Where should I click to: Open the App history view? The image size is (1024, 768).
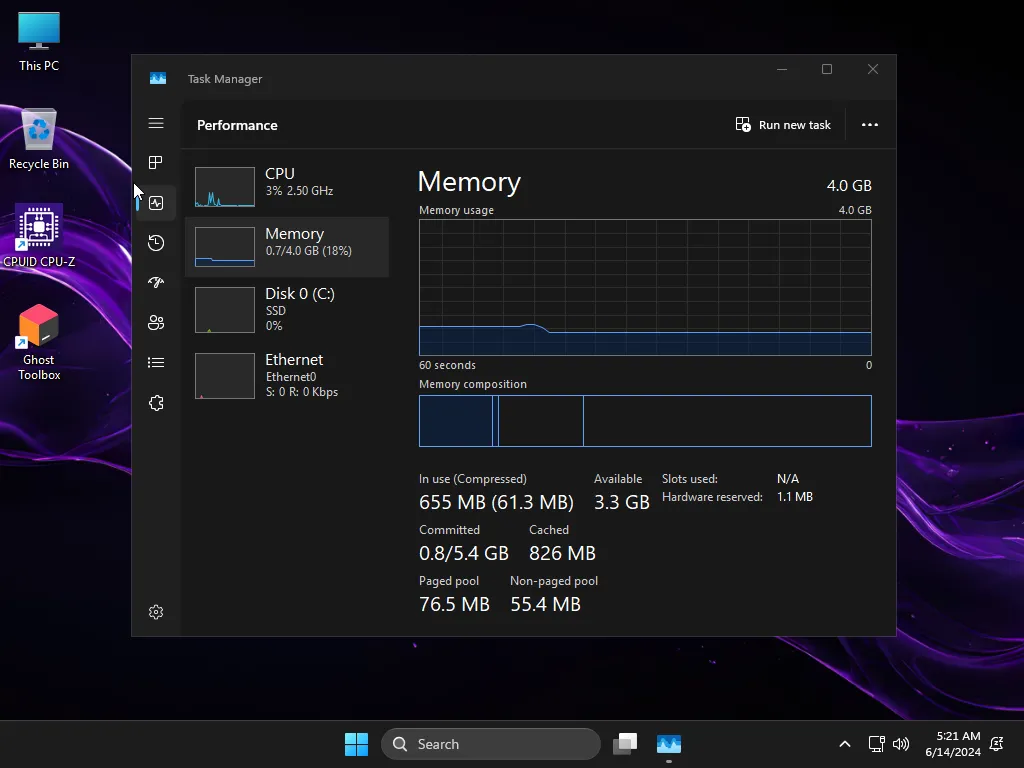coord(156,242)
